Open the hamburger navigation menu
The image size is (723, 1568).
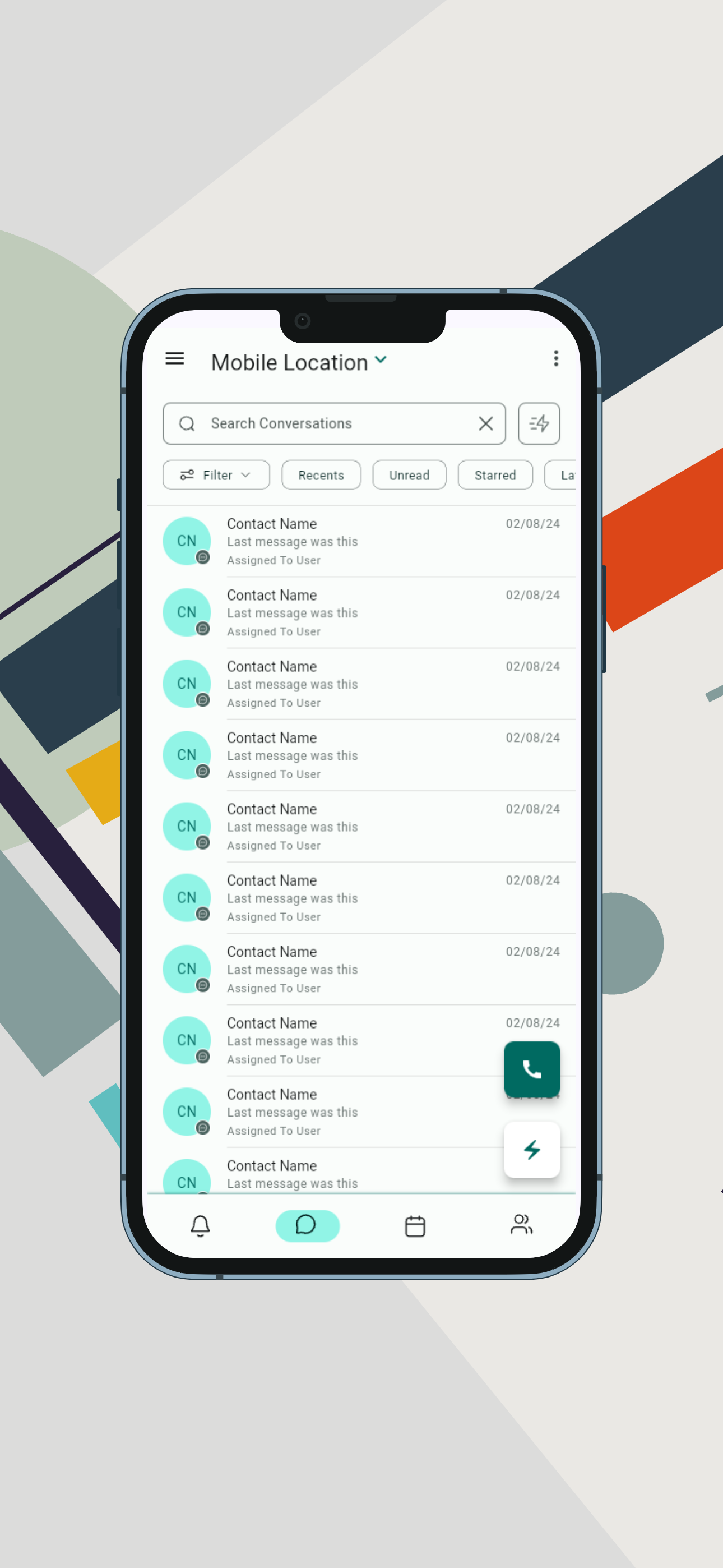(x=175, y=358)
